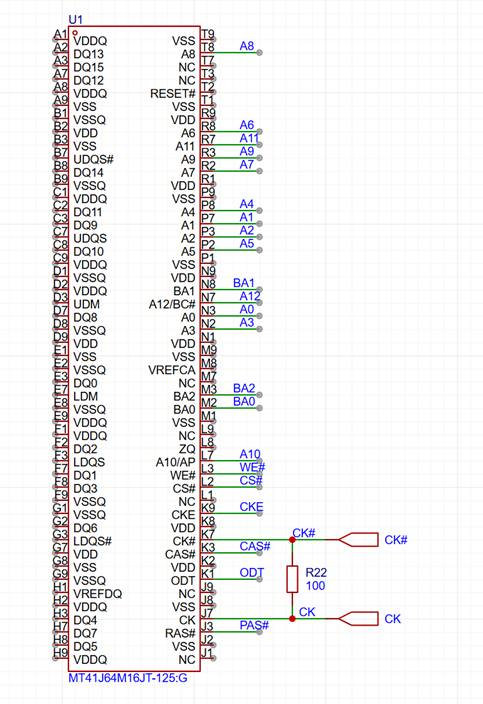
Task: Select the A8 net label
Action: 246,46
